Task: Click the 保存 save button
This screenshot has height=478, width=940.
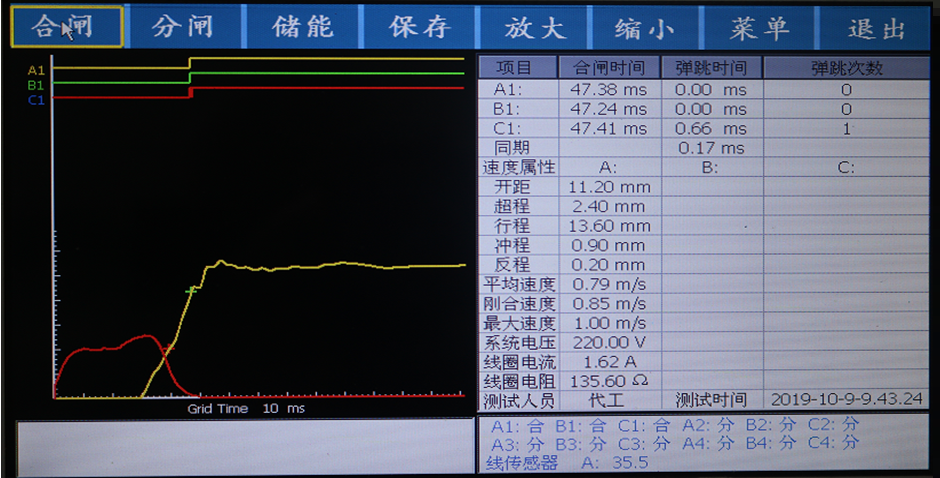Action: point(419,27)
